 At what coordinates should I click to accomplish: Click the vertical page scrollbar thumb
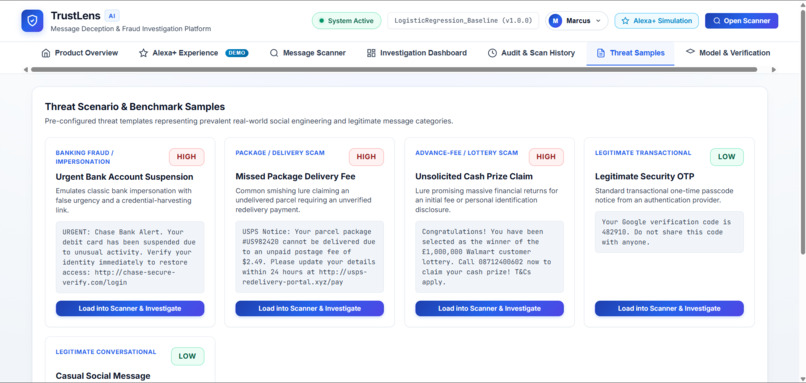coord(803,131)
